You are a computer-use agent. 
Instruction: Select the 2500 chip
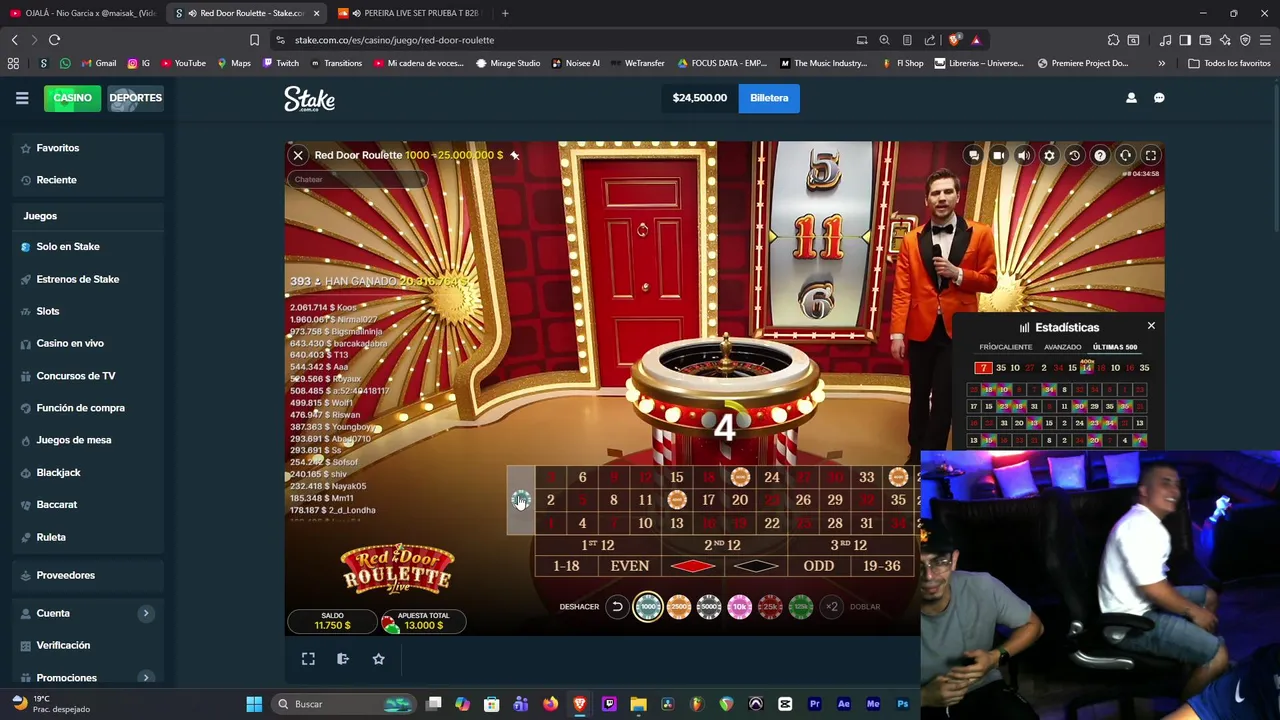pos(678,607)
